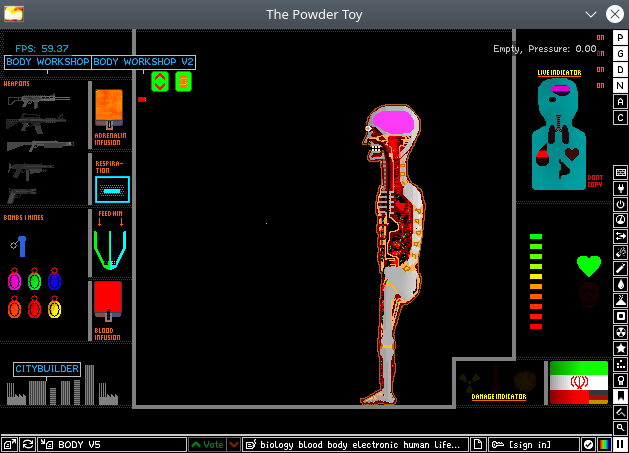The width and height of the screenshot is (629, 453).
Task: Upvote the save with Vote button
Action: 207,445
